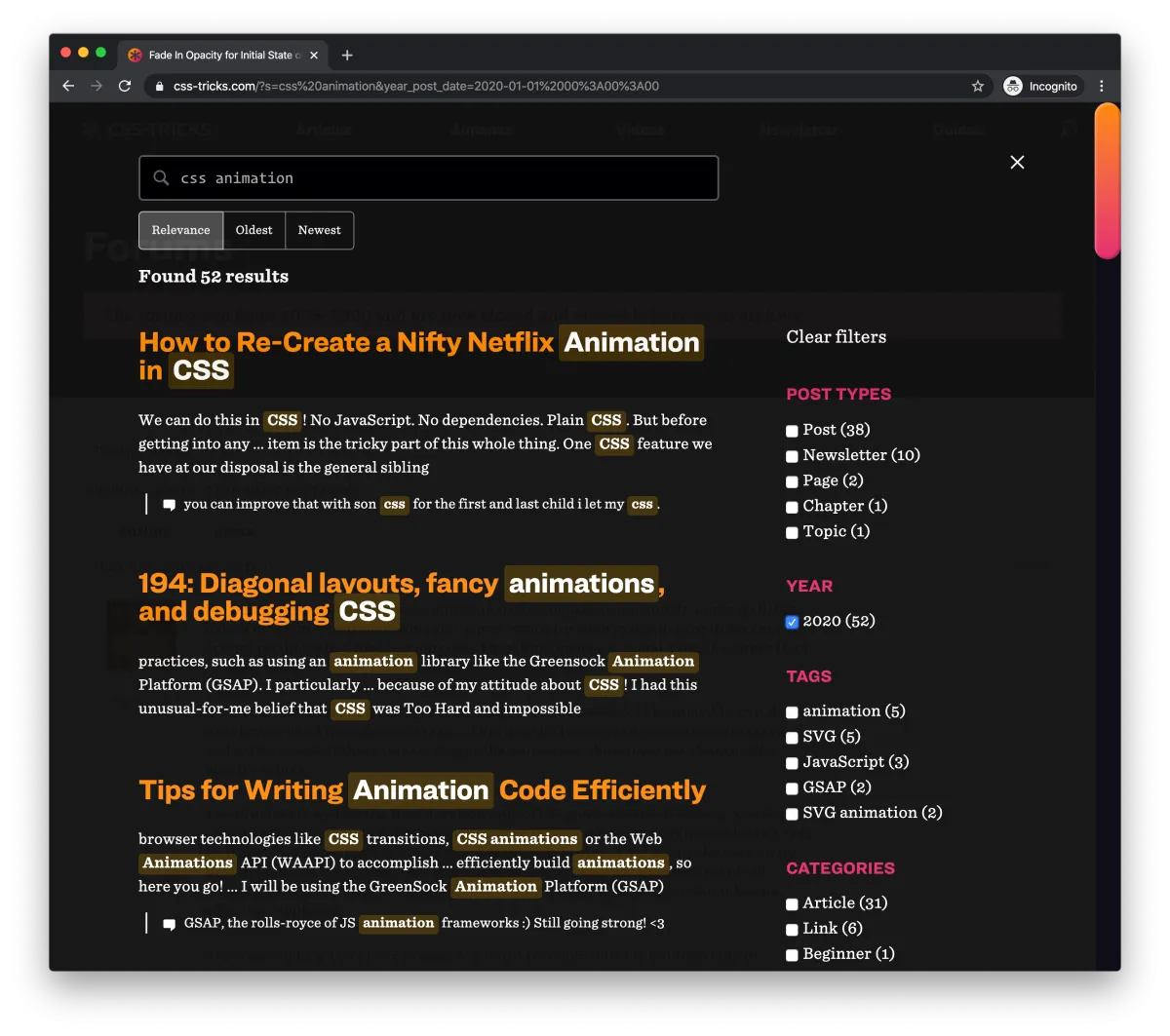
Task: Tick the Topic (1) checkbox
Action: tap(792, 532)
